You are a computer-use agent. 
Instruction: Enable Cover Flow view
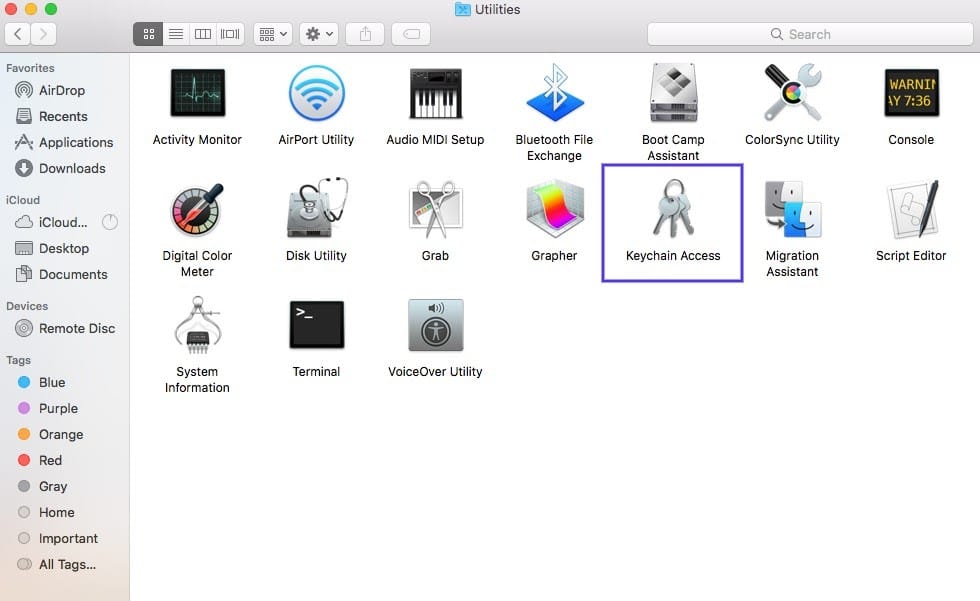click(x=229, y=33)
